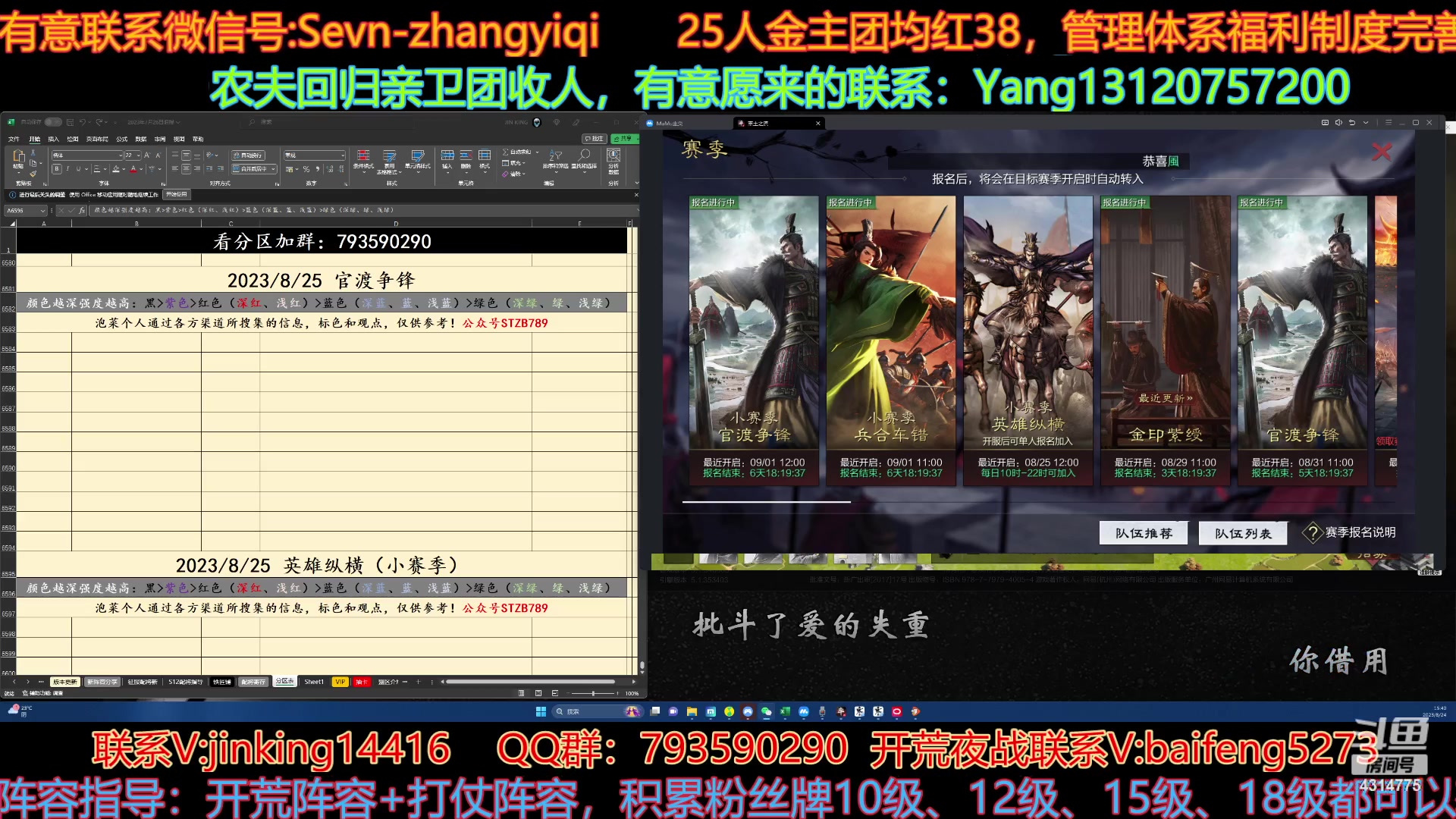The height and width of the screenshot is (819, 1456).
Task: Click the 批注 (Comments) button
Action: coord(594,139)
